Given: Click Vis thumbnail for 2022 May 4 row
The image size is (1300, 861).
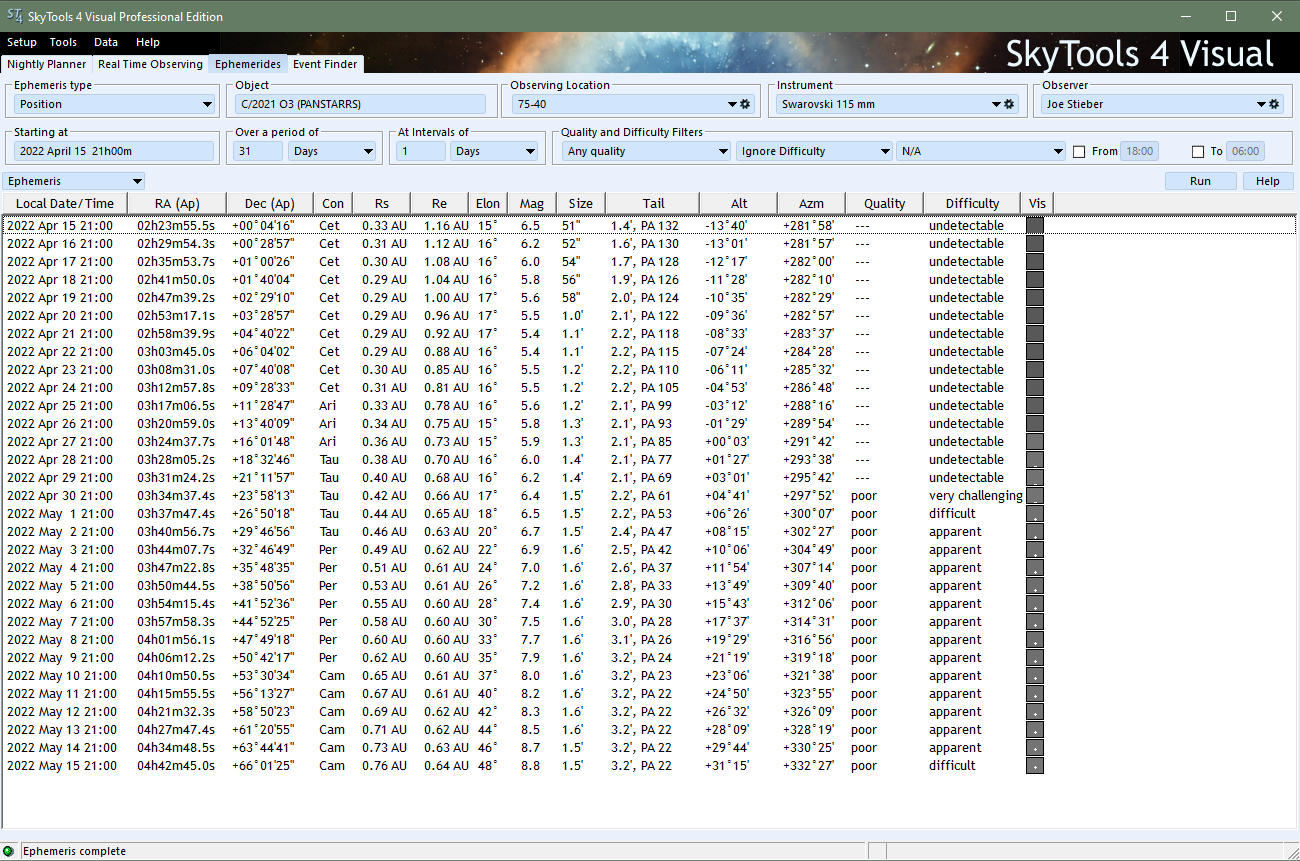Looking at the screenshot, I should pos(1035,568).
